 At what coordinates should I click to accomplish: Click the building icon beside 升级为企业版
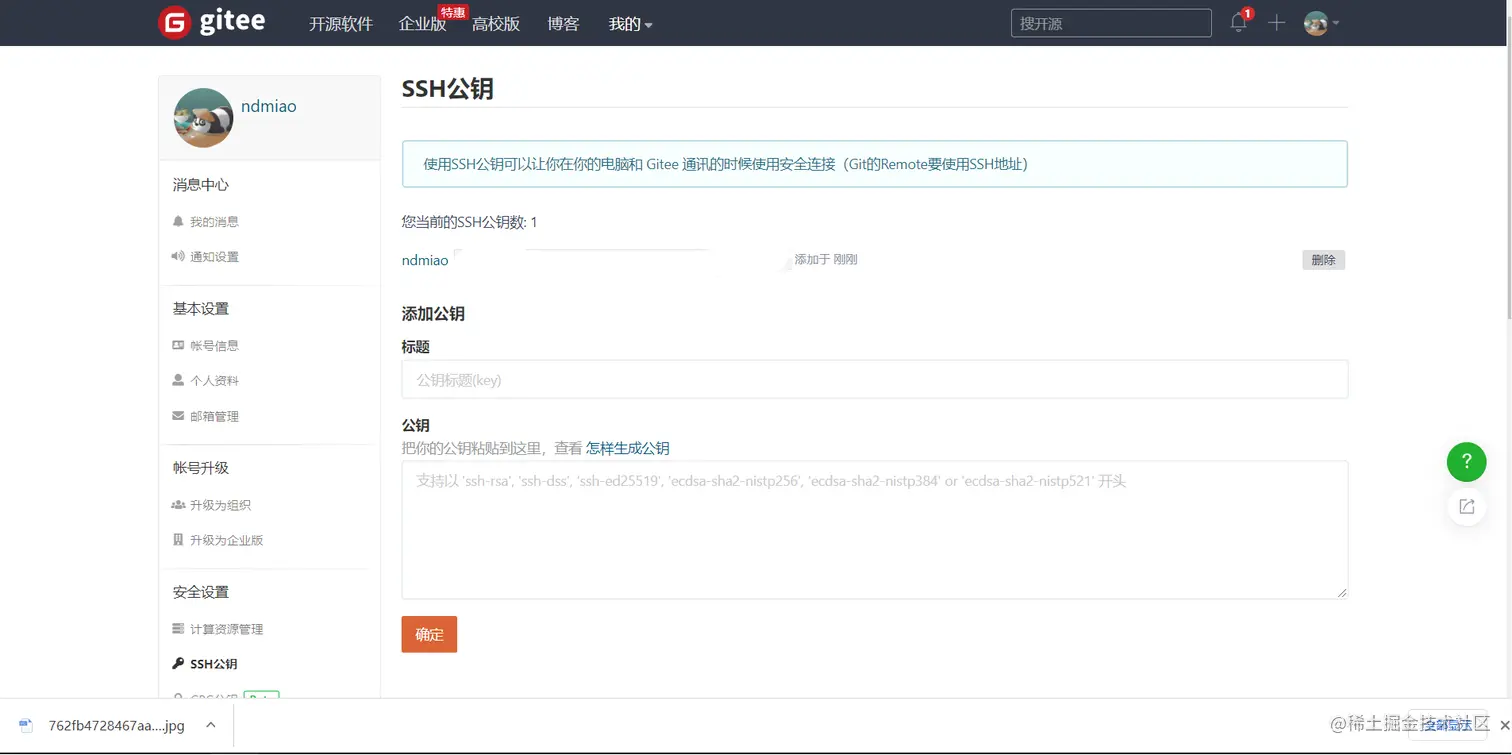coord(178,540)
